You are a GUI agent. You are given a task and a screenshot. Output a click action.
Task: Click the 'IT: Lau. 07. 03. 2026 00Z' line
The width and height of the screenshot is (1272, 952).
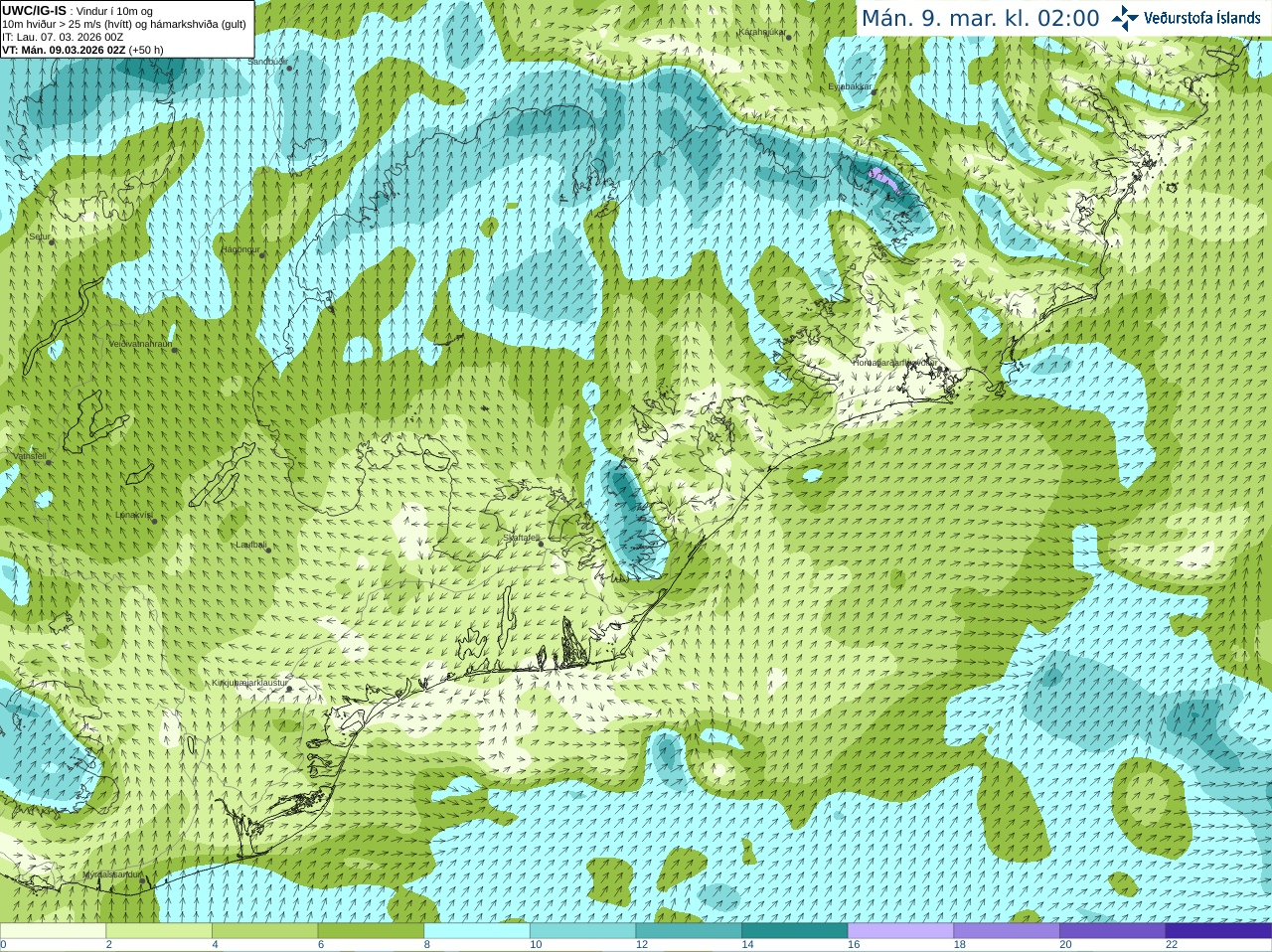(63, 37)
